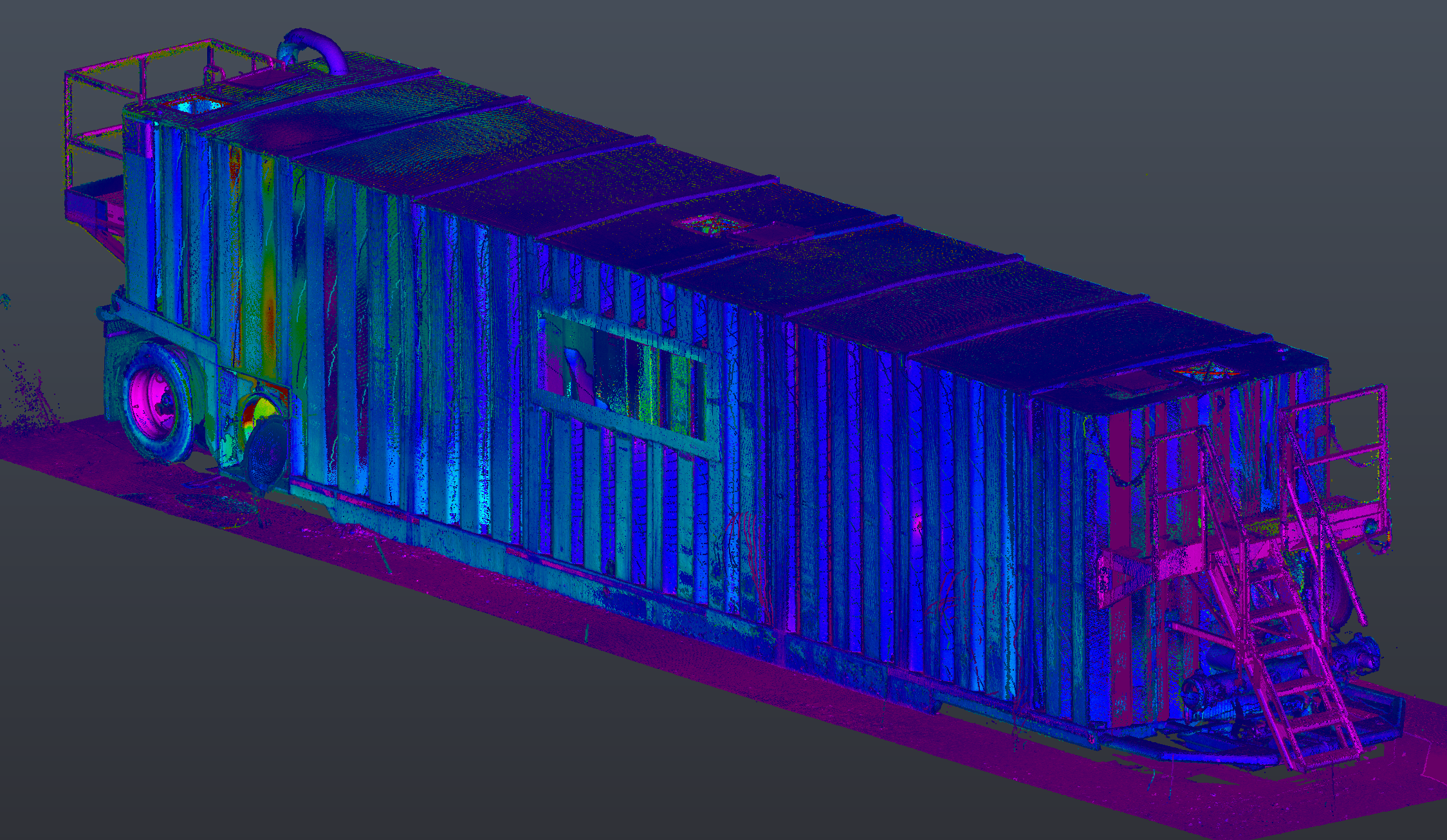The height and width of the screenshot is (840, 1447).
Task: Pick the square hatch at mid-roof
Action: pyautogui.click(x=713, y=224)
